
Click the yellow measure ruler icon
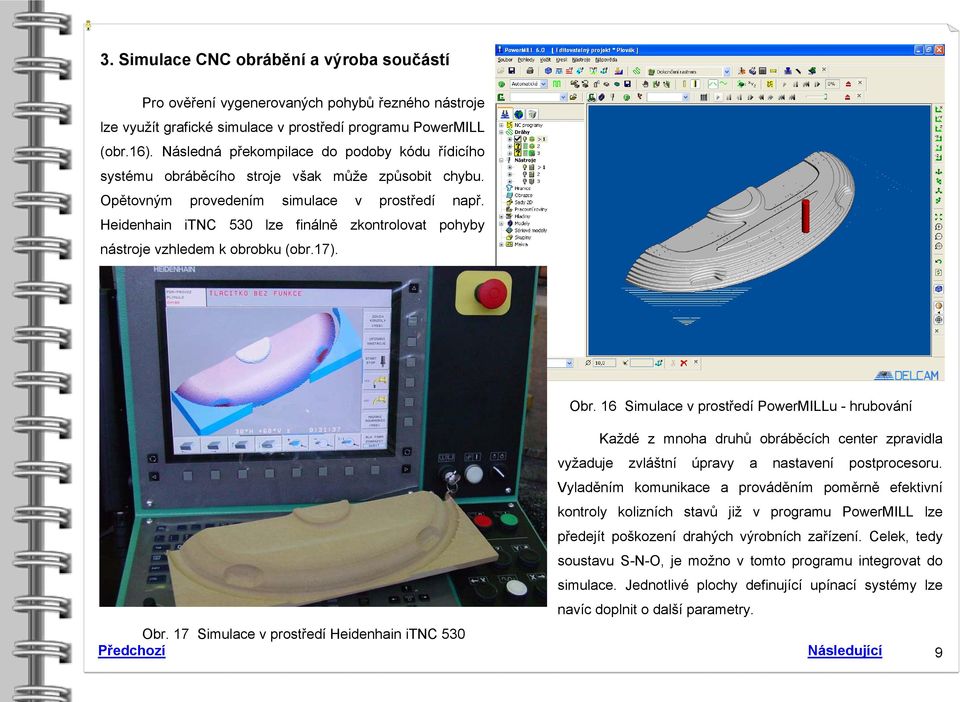pos(773,71)
